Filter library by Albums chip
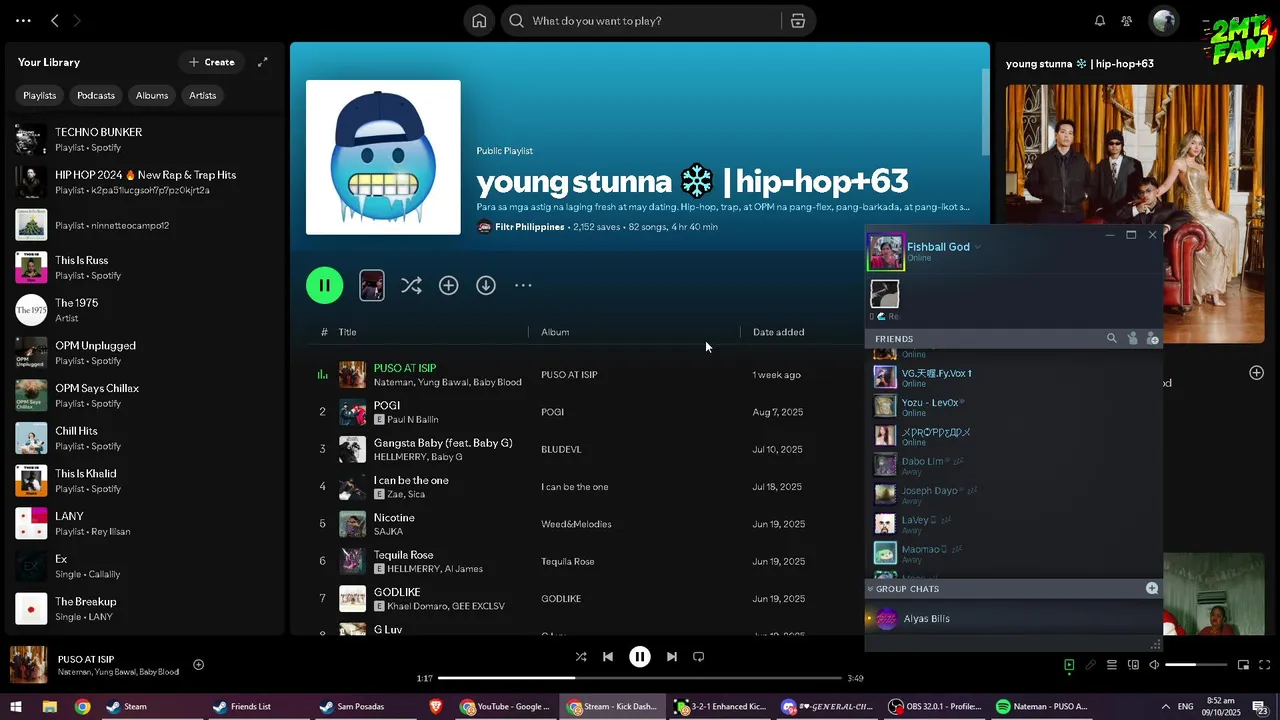The width and height of the screenshot is (1280, 720). coord(152,95)
